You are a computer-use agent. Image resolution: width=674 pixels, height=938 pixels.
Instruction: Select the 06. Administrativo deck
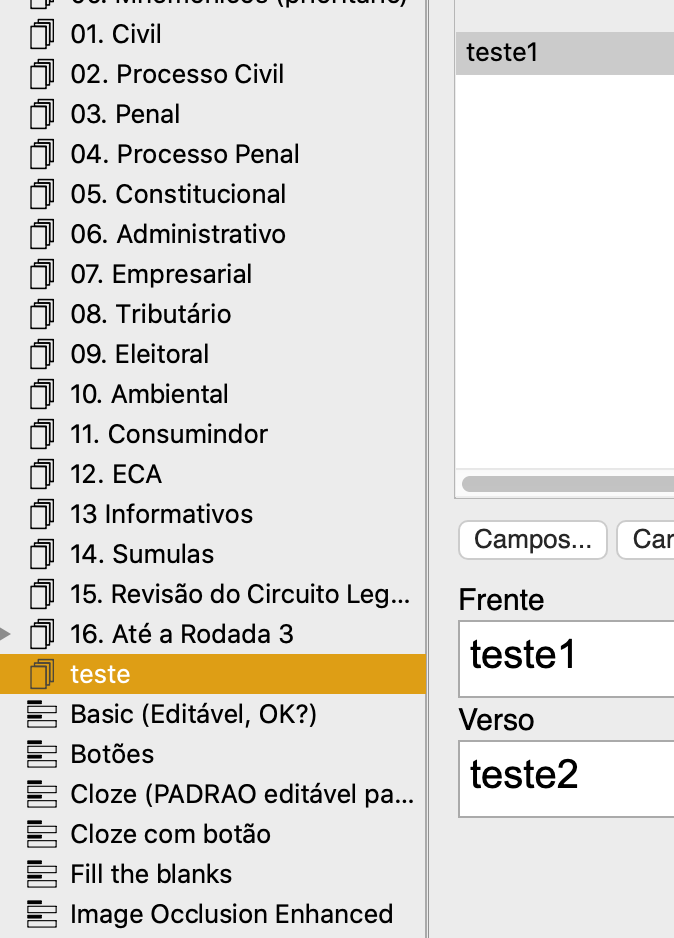pyautogui.click(x=178, y=235)
